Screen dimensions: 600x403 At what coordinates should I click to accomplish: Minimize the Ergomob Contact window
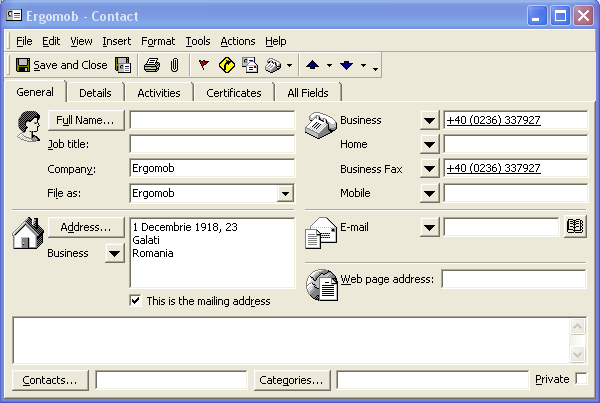(537, 16)
